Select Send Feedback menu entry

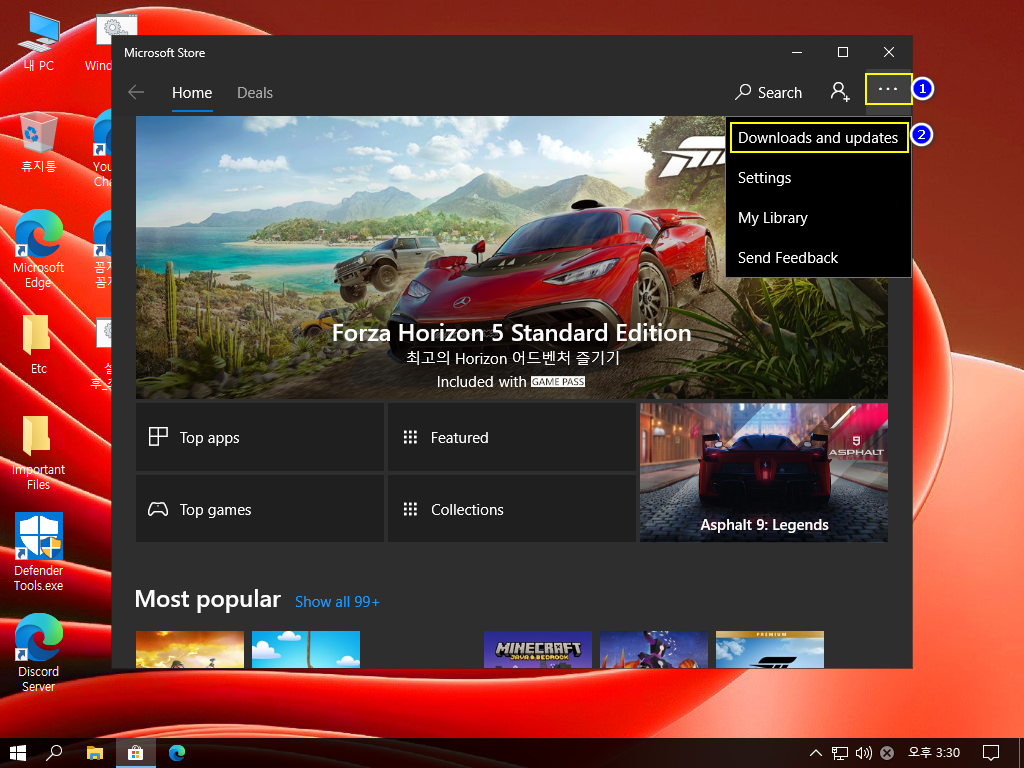818,258
